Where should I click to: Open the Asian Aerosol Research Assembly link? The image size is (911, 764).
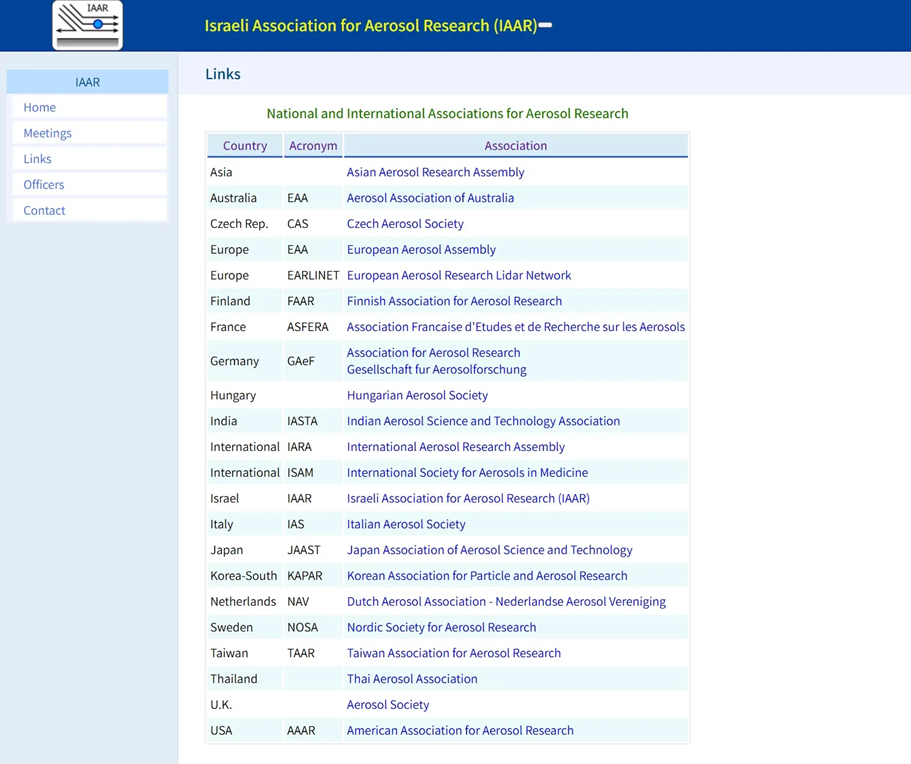tap(435, 172)
